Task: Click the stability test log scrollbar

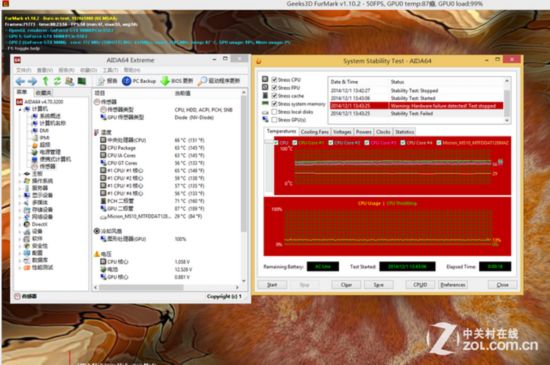Action: click(507, 100)
